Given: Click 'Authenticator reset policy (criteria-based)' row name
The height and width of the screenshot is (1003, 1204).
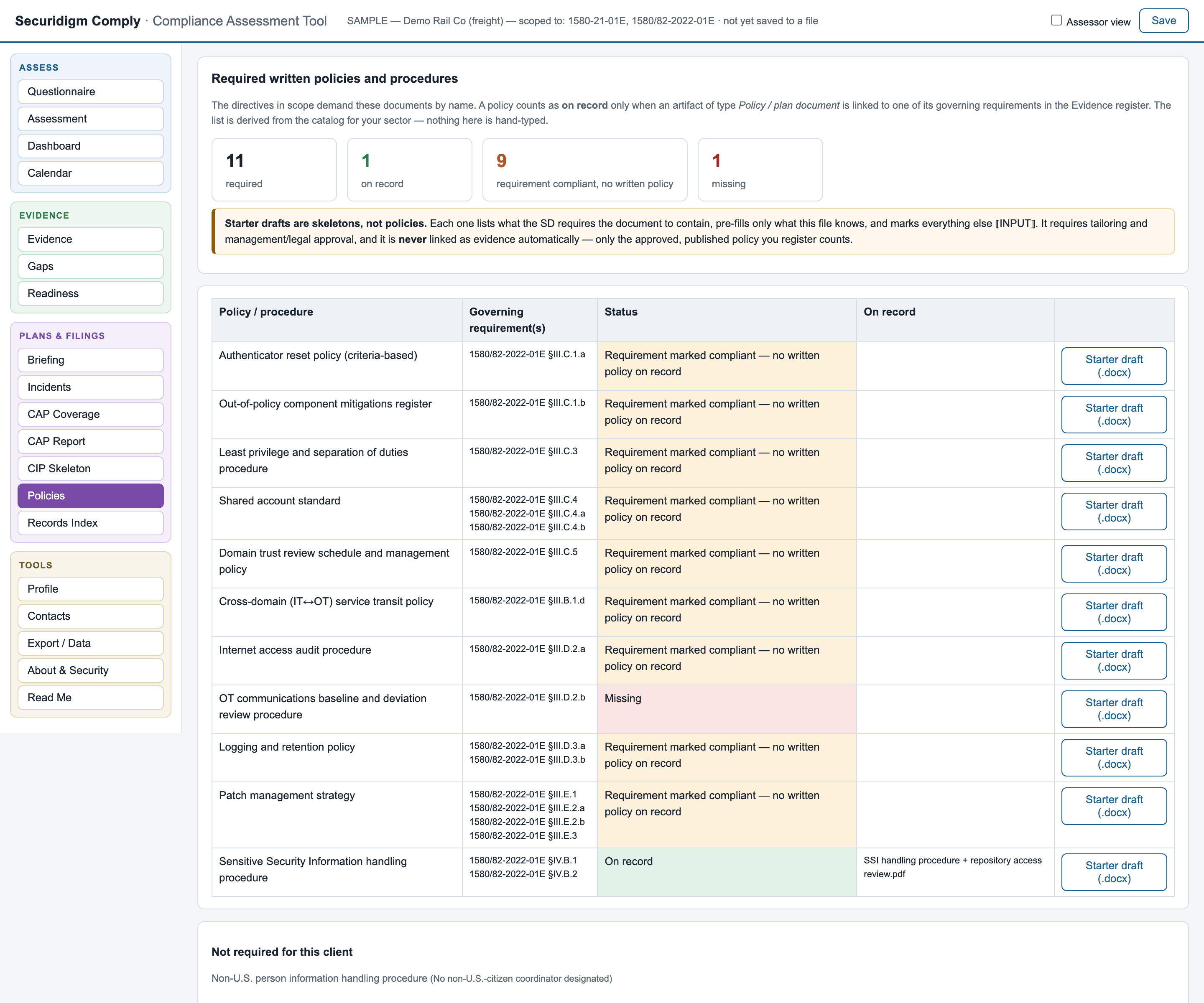Looking at the screenshot, I should point(318,355).
